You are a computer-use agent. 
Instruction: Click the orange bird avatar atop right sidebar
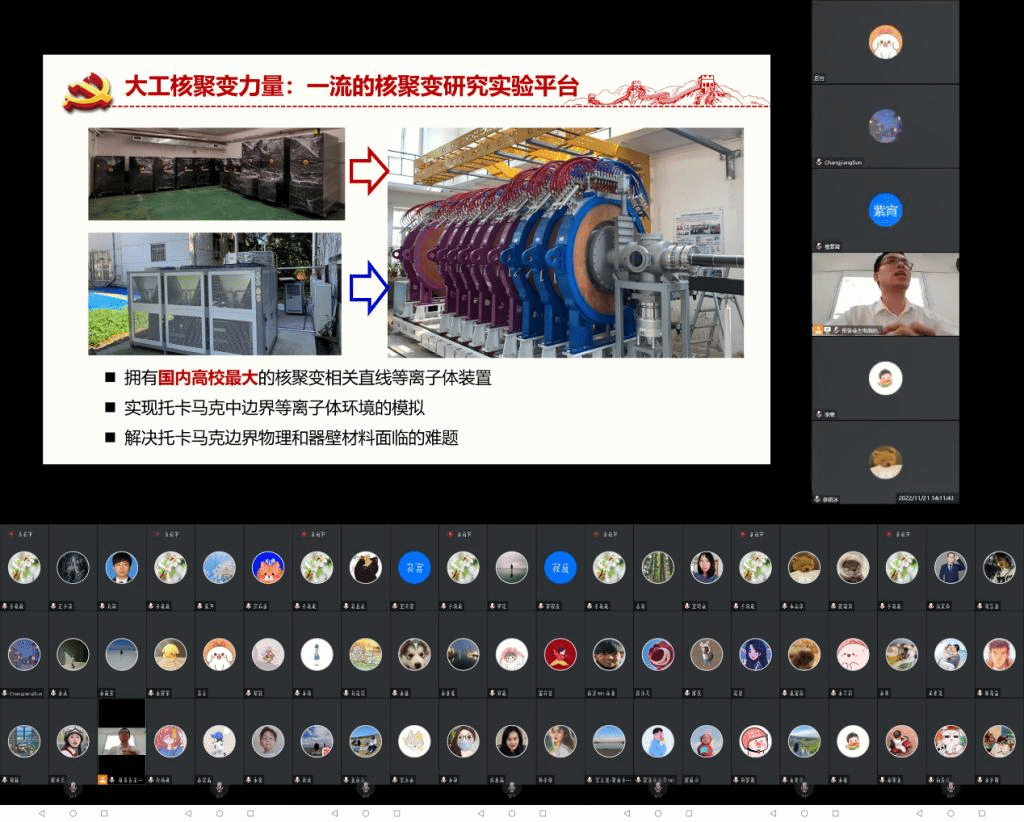point(885,42)
